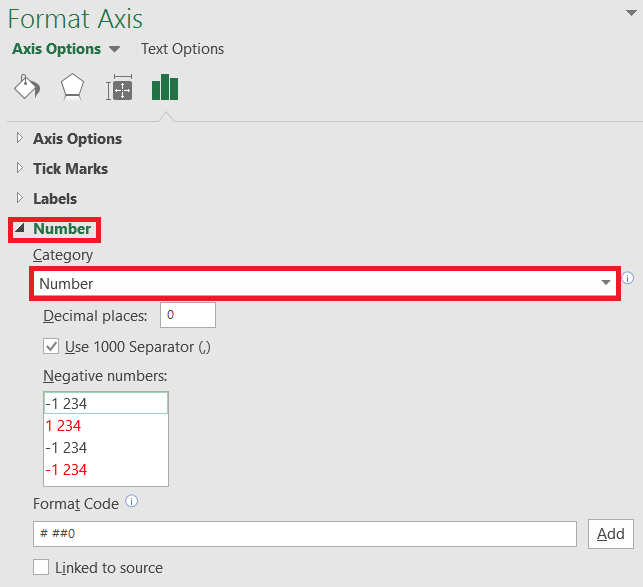Click the info icon beside Category dropdown
Image resolution: width=643 pixels, height=587 pixels.
pos(628,278)
